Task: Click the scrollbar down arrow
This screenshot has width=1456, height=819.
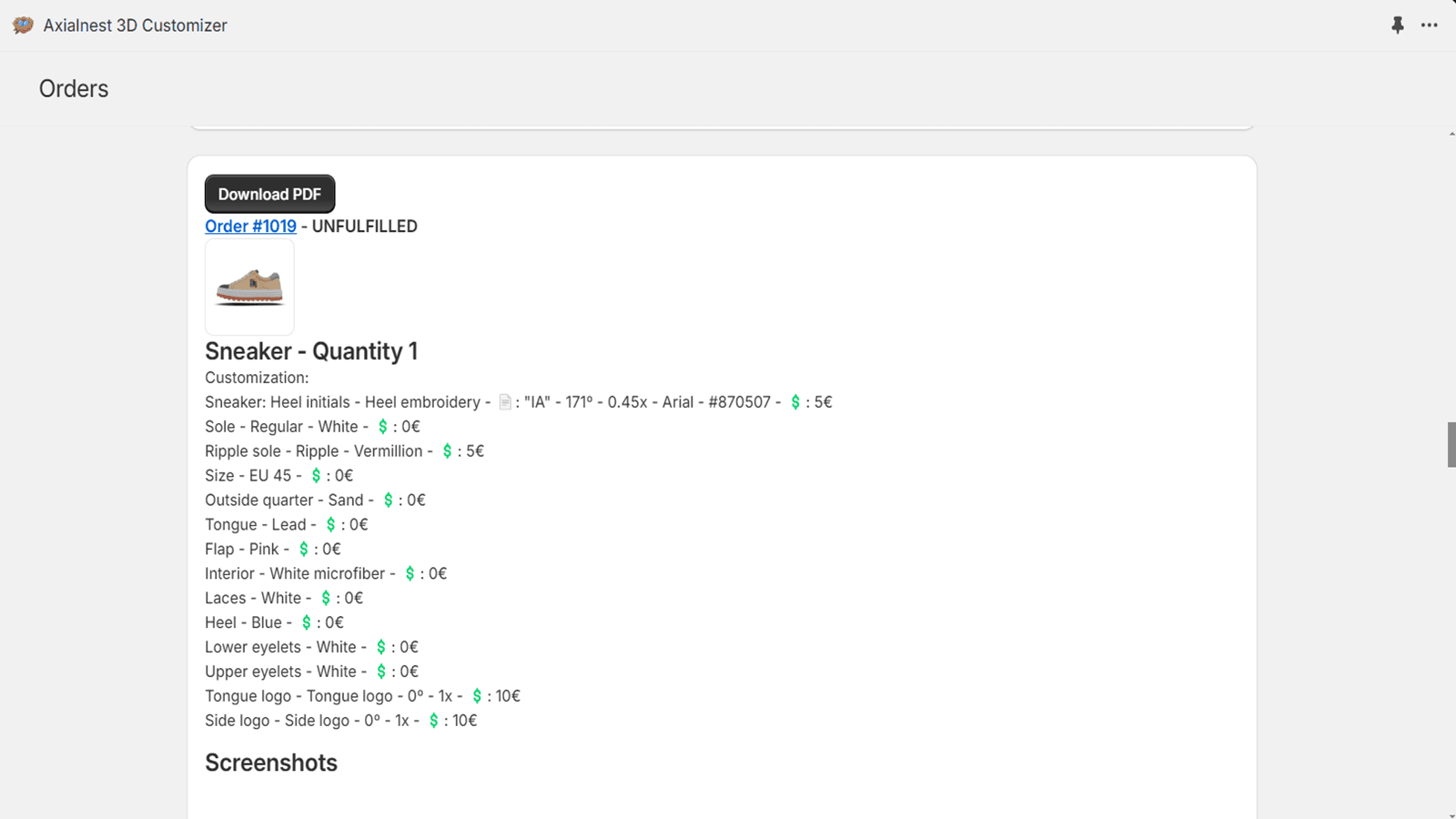Action: tap(1451, 814)
